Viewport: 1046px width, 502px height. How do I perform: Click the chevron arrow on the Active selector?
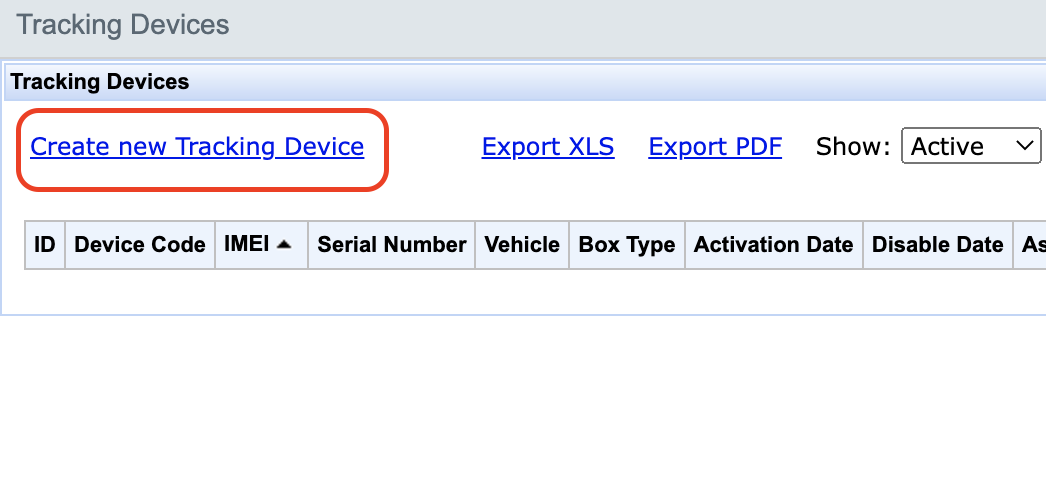click(x=1024, y=147)
